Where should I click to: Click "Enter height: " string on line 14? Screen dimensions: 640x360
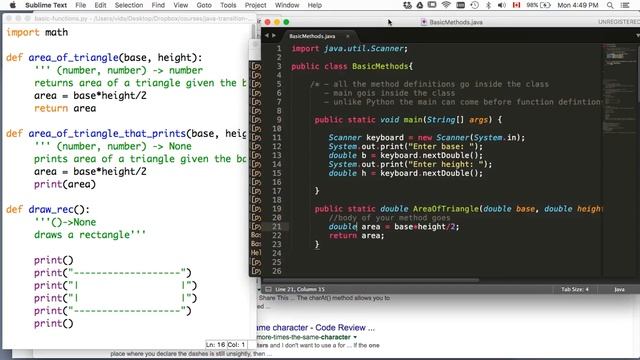click(446, 164)
